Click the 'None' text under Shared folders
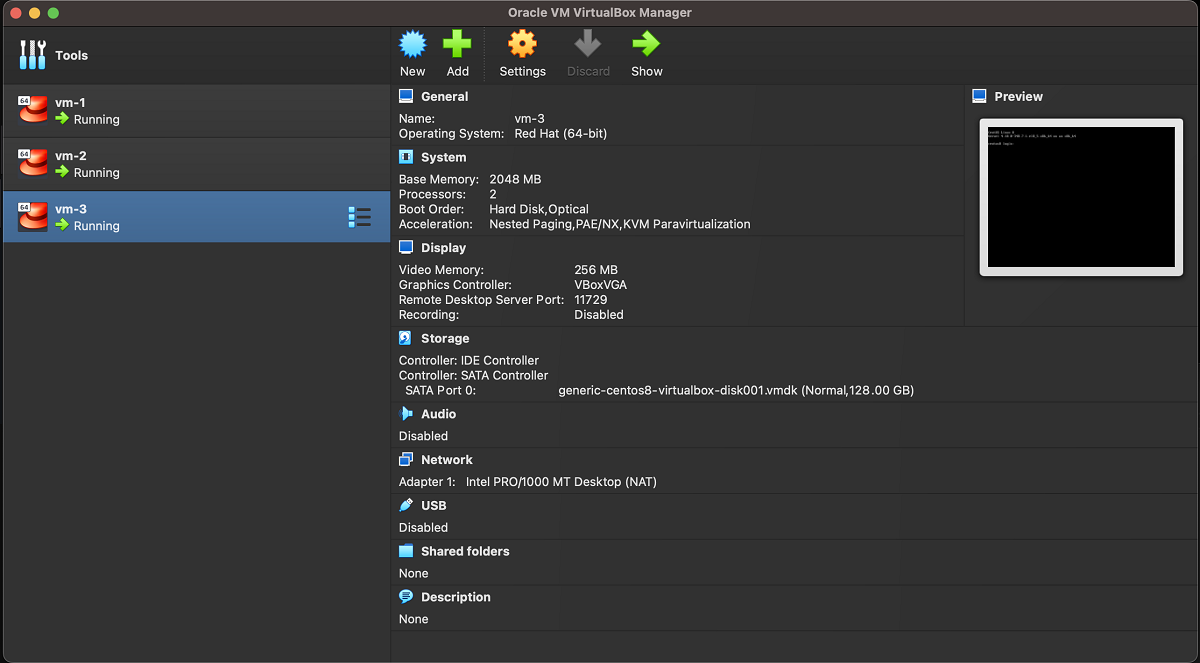This screenshot has width=1200, height=663. coord(414,573)
